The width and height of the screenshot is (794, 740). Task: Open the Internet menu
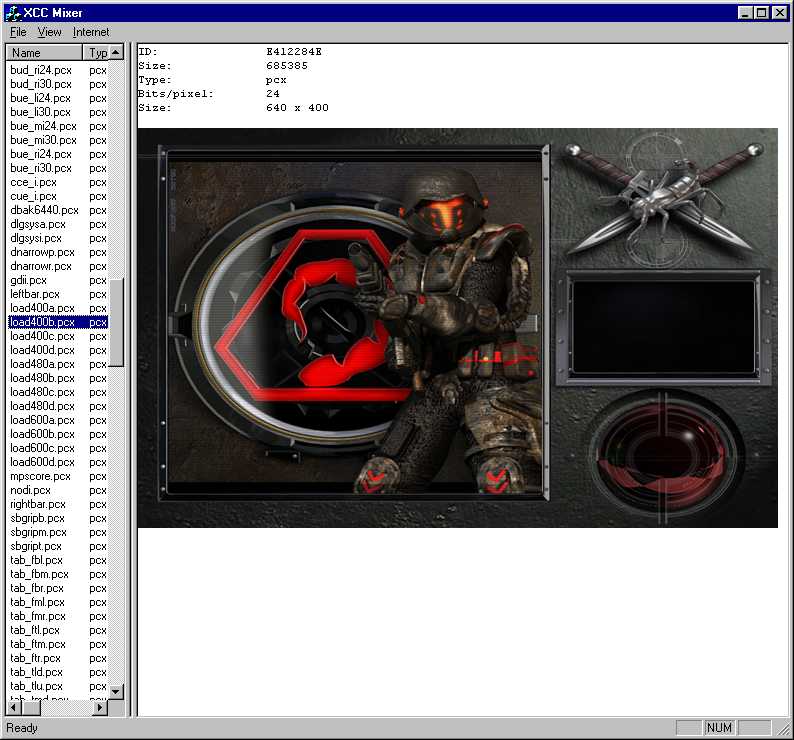coord(91,32)
